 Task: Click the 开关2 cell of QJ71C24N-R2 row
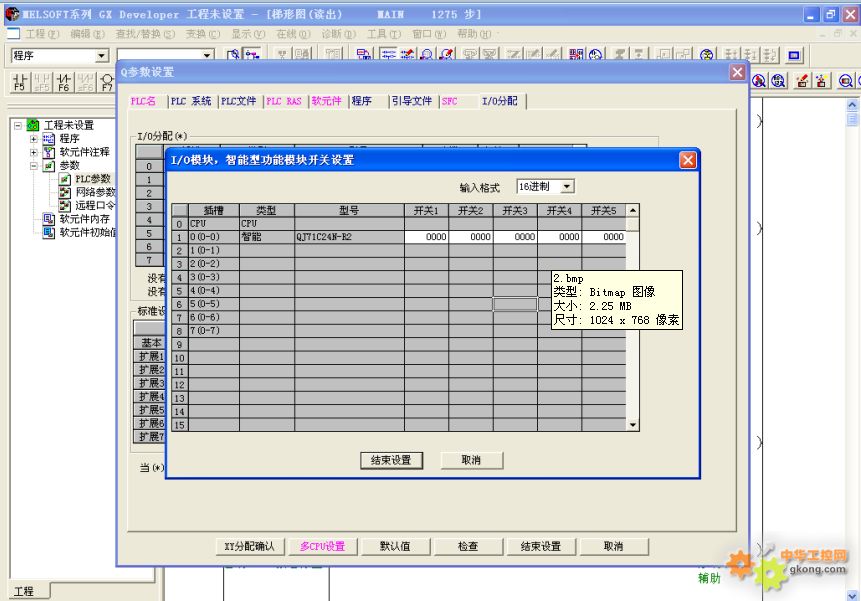tap(471, 237)
